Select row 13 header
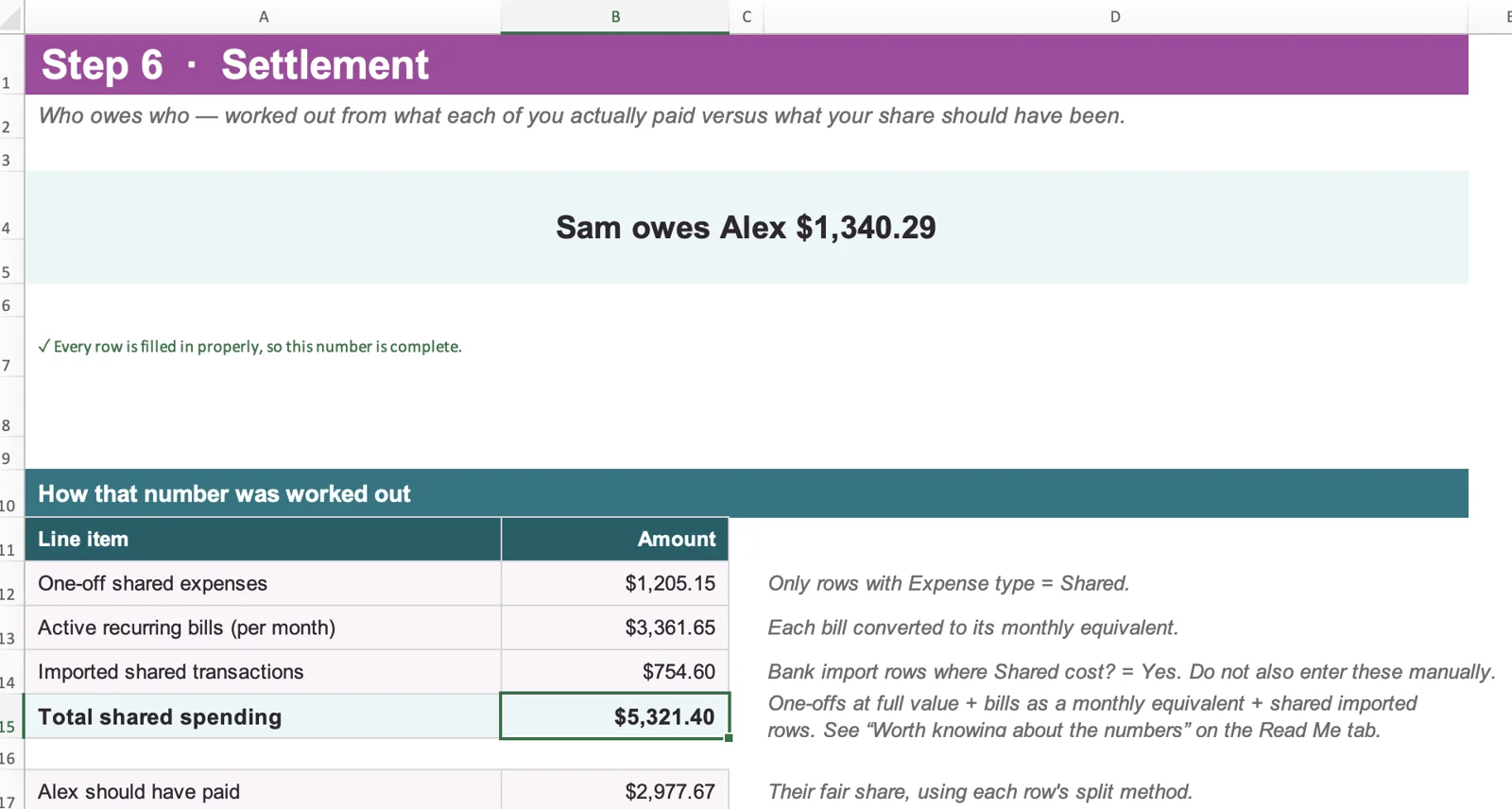Screen dimensions: 1512x809 click(11, 628)
